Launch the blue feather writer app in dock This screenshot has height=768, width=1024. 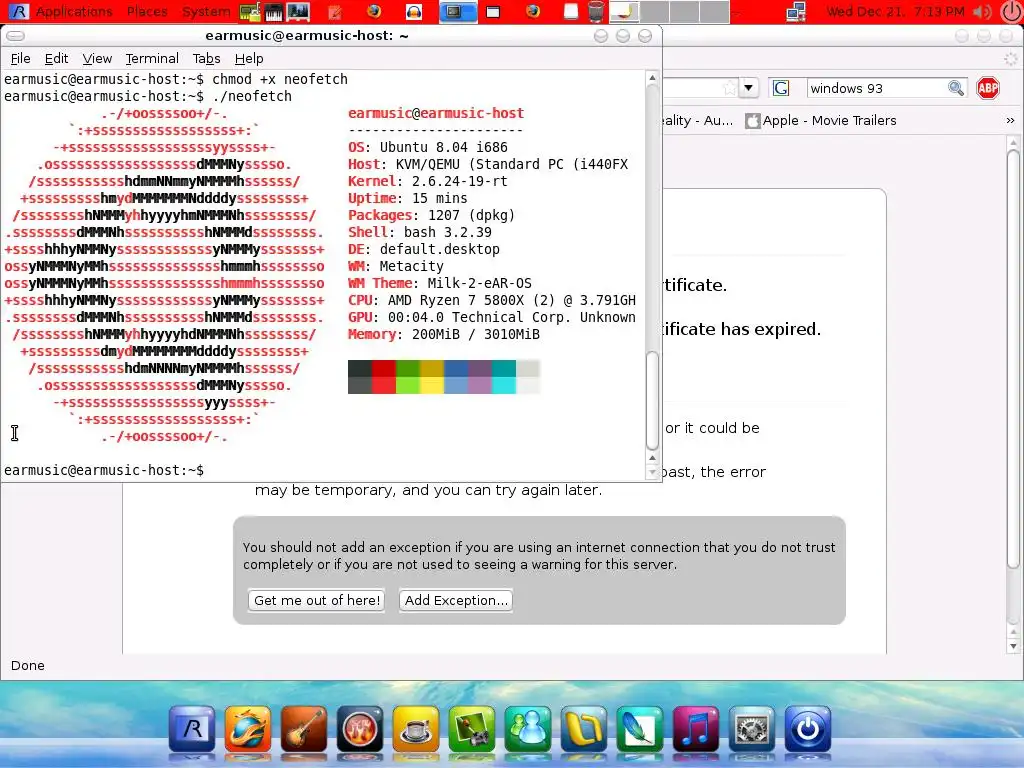click(x=639, y=729)
